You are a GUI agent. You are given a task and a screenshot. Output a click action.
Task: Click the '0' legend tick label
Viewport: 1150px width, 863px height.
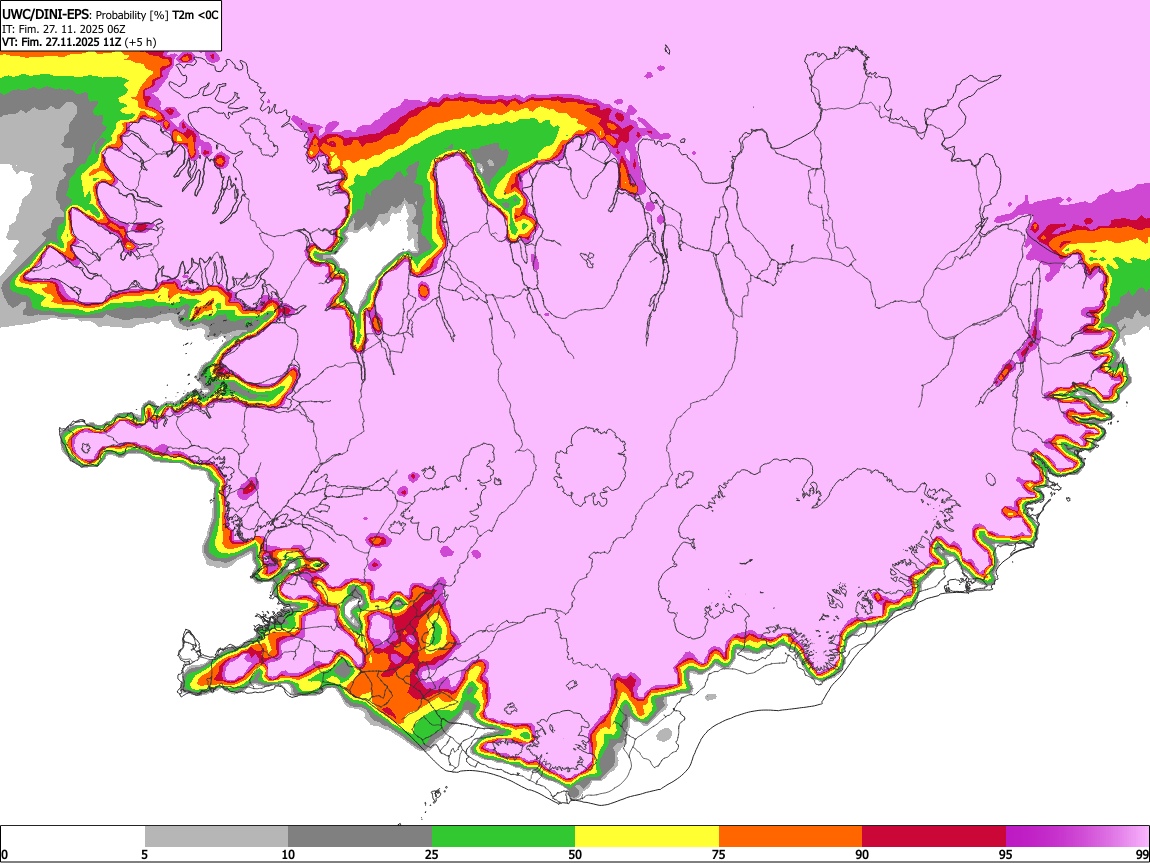click(4, 855)
